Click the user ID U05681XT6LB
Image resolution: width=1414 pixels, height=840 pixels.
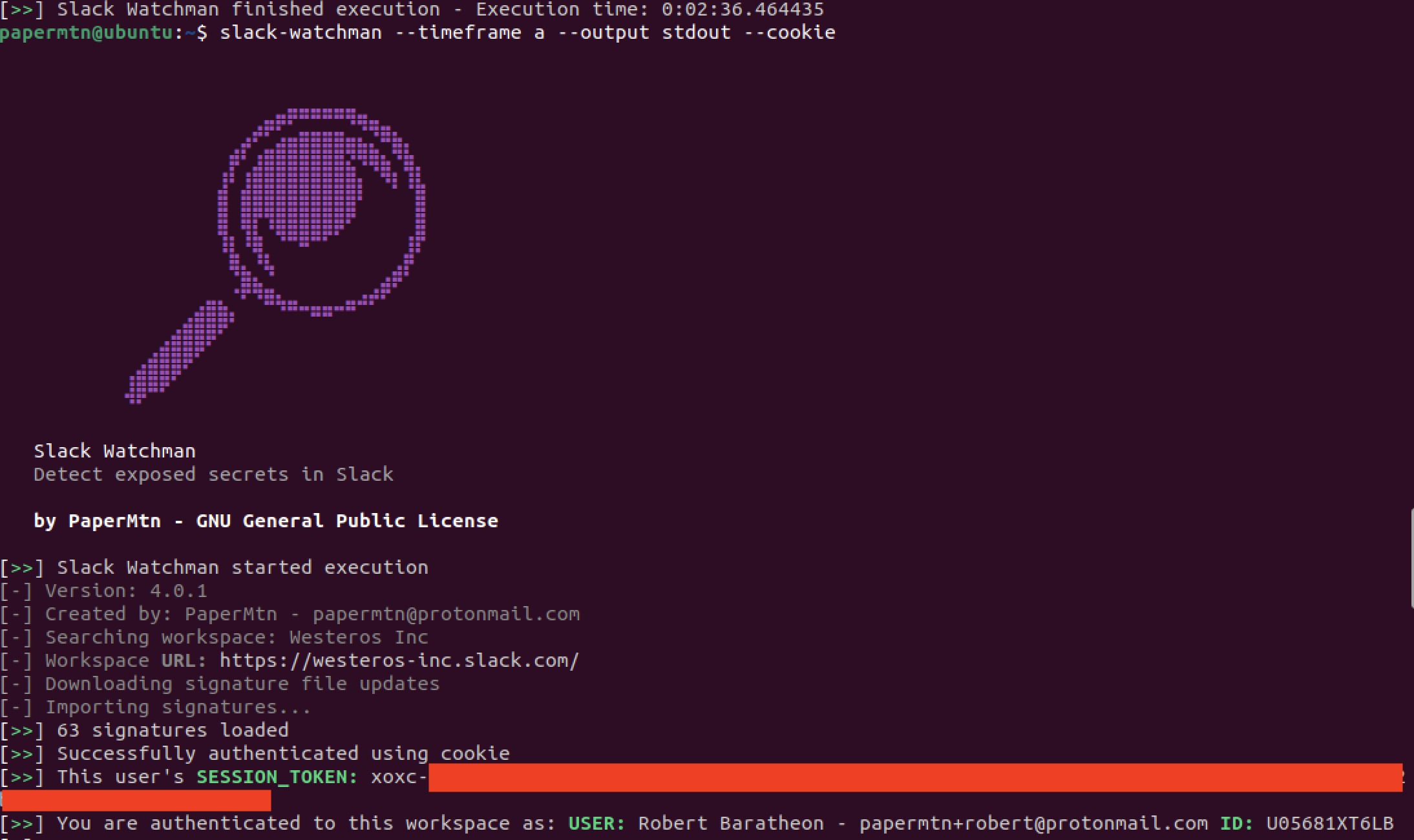pyautogui.click(x=1329, y=823)
